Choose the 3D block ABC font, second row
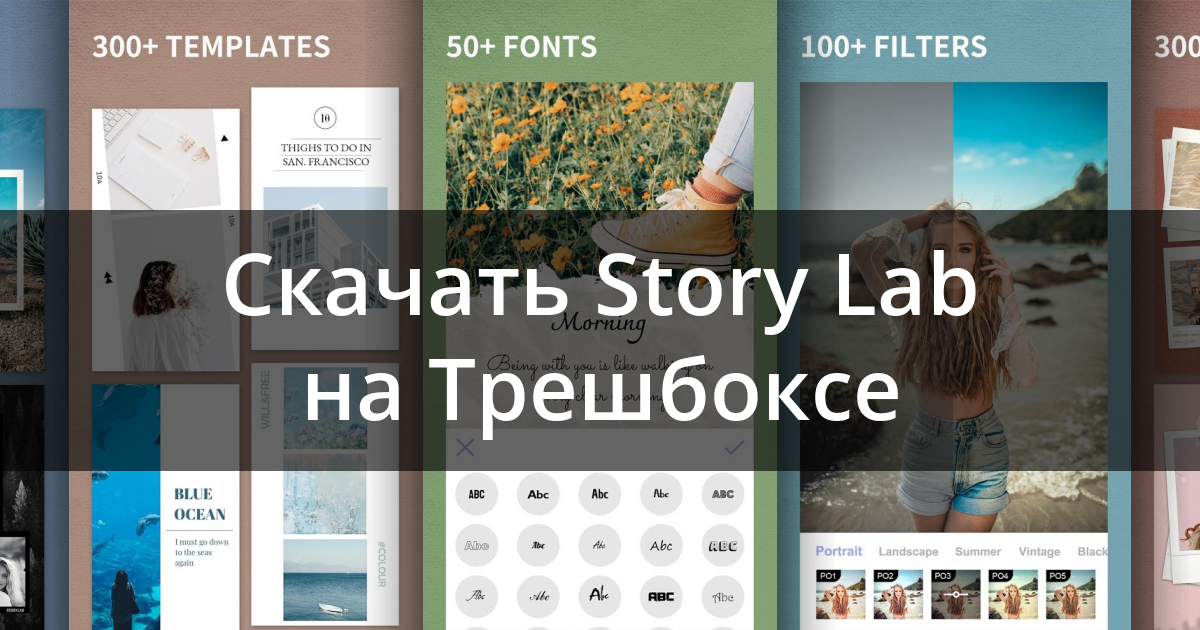The height and width of the screenshot is (630, 1200). (723, 546)
